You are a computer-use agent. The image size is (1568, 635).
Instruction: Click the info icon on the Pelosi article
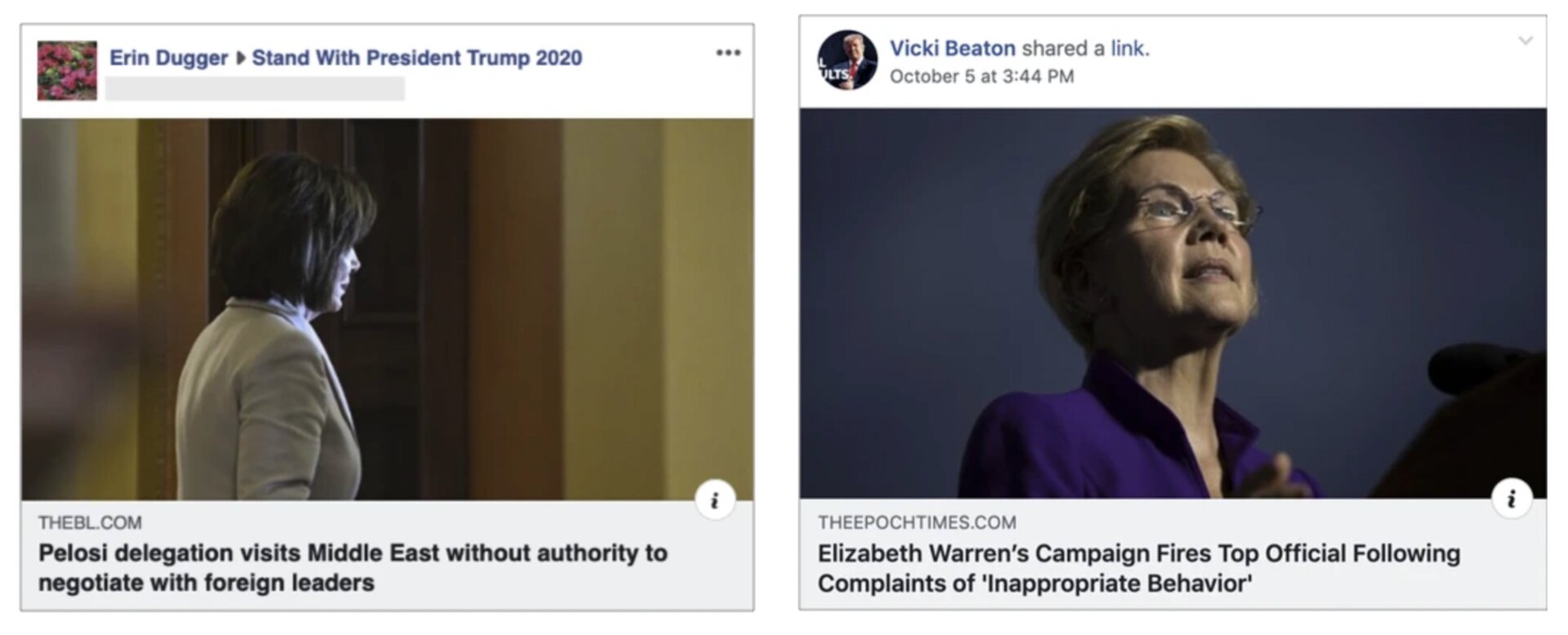(715, 500)
